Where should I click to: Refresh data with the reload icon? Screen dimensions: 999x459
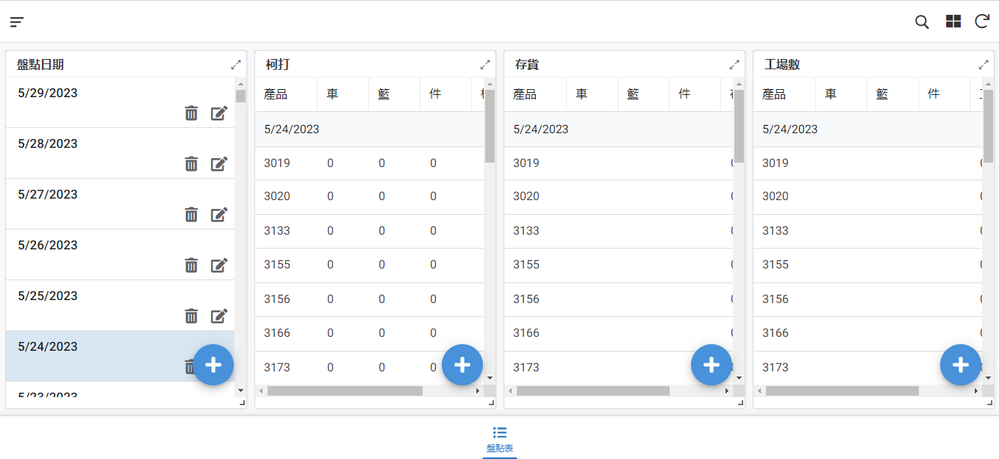click(982, 22)
